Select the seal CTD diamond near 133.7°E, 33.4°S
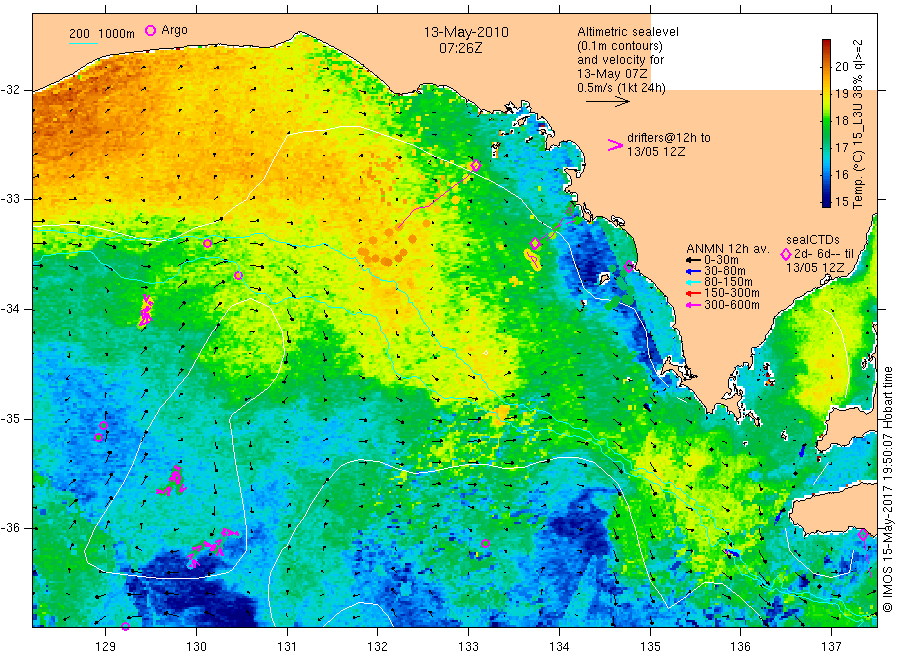This screenshot has height=660, width=900. [535, 244]
